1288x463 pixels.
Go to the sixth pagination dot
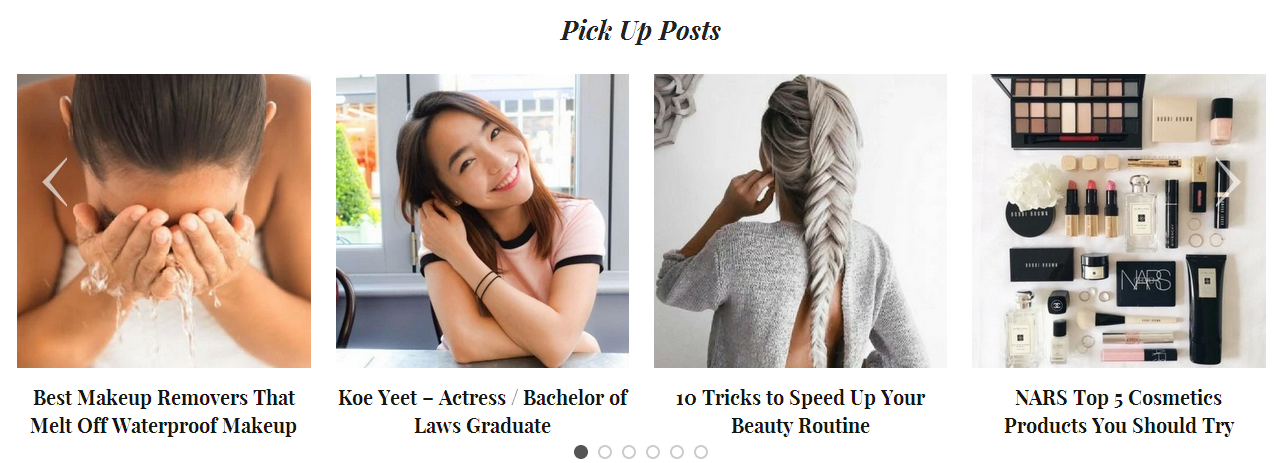[701, 452]
